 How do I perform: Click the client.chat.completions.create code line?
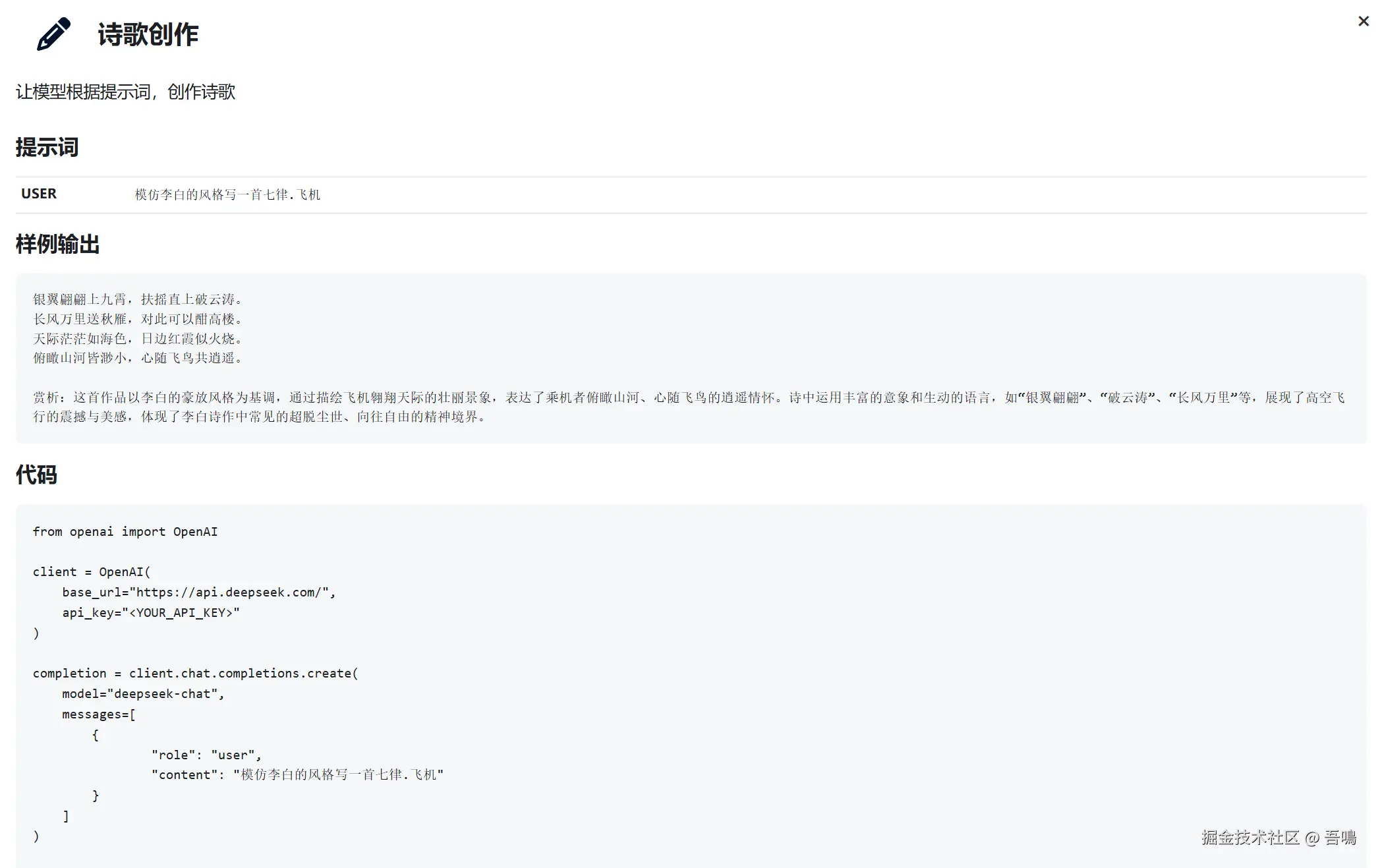pos(195,674)
